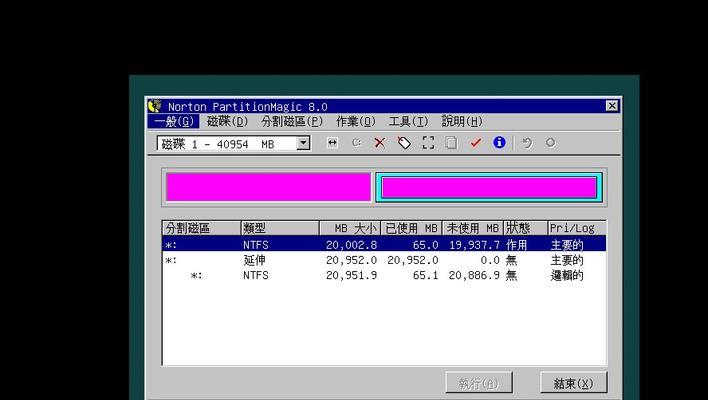The height and width of the screenshot is (400, 708).
Task: Select the 20,002.8 MB NTFS partition row
Action: pyautogui.click(x=384, y=245)
